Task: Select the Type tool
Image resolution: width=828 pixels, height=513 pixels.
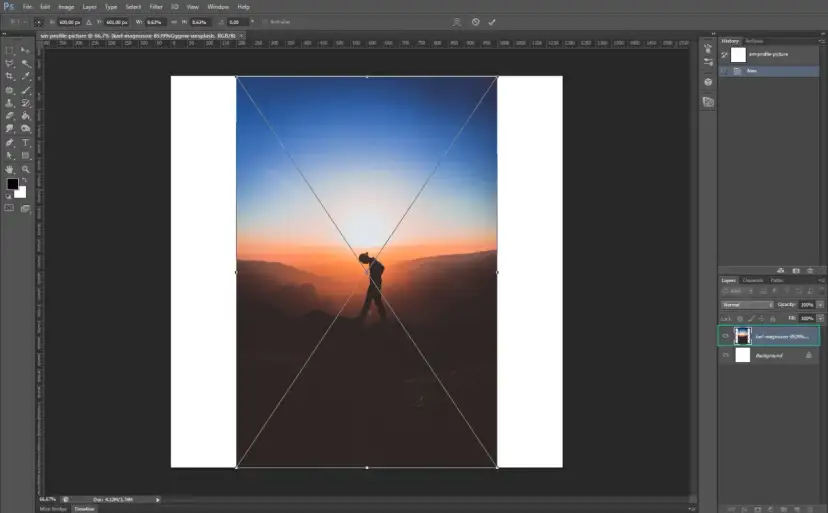Action: click(25, 142)
